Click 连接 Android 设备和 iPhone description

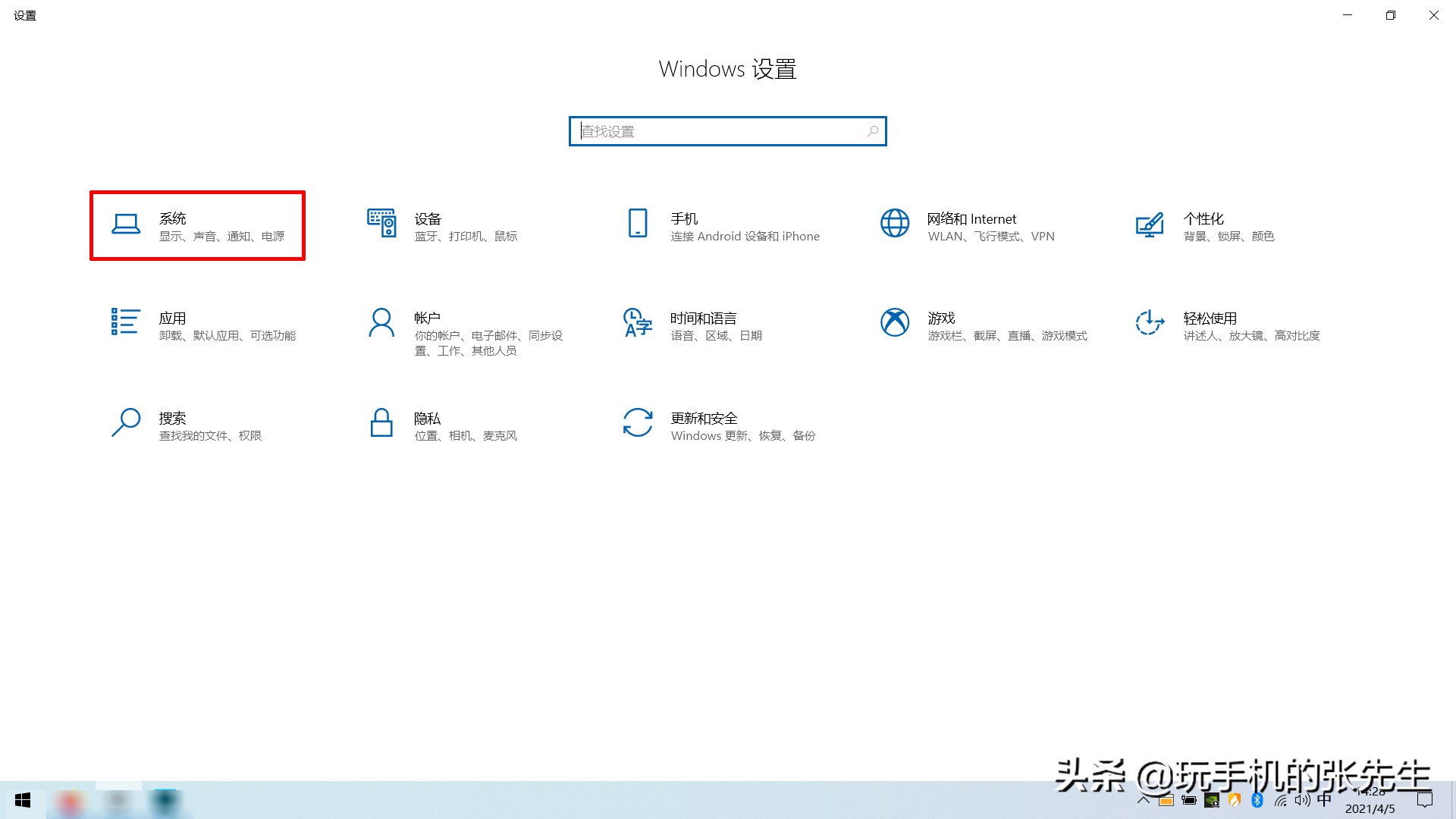745,237
